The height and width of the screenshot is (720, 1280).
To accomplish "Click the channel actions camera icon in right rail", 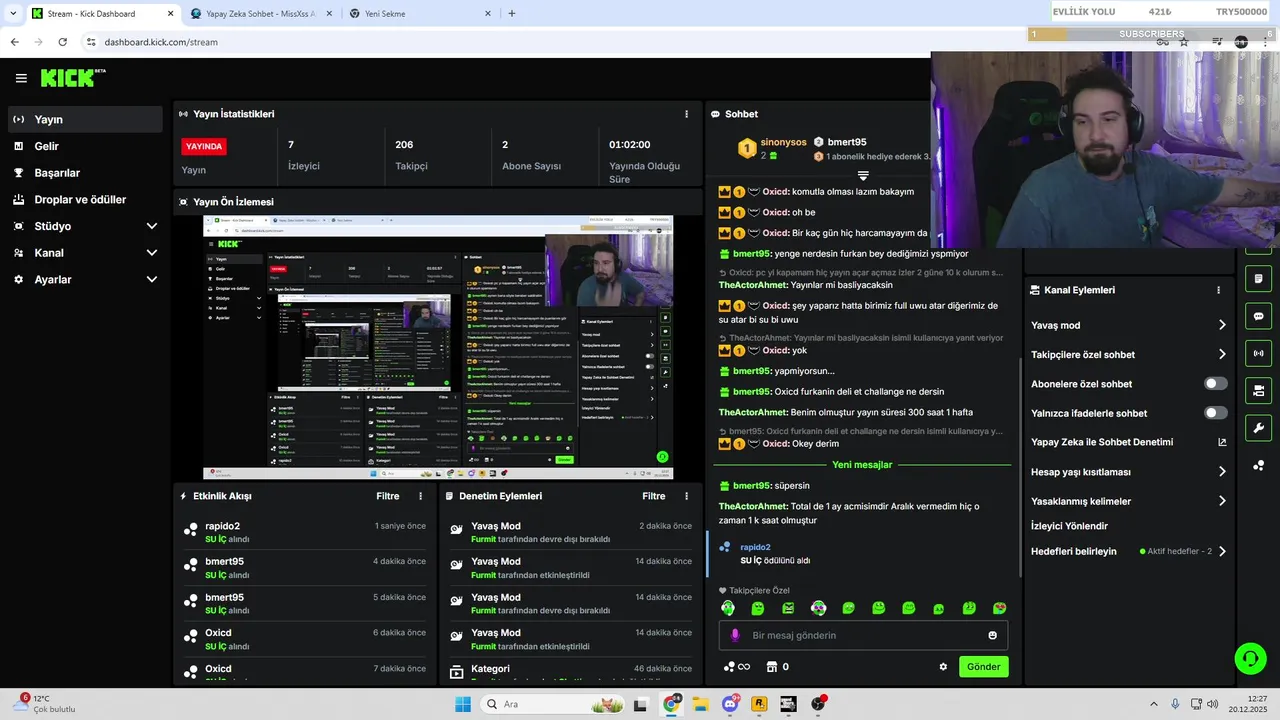I will (x=1258, y=390).
